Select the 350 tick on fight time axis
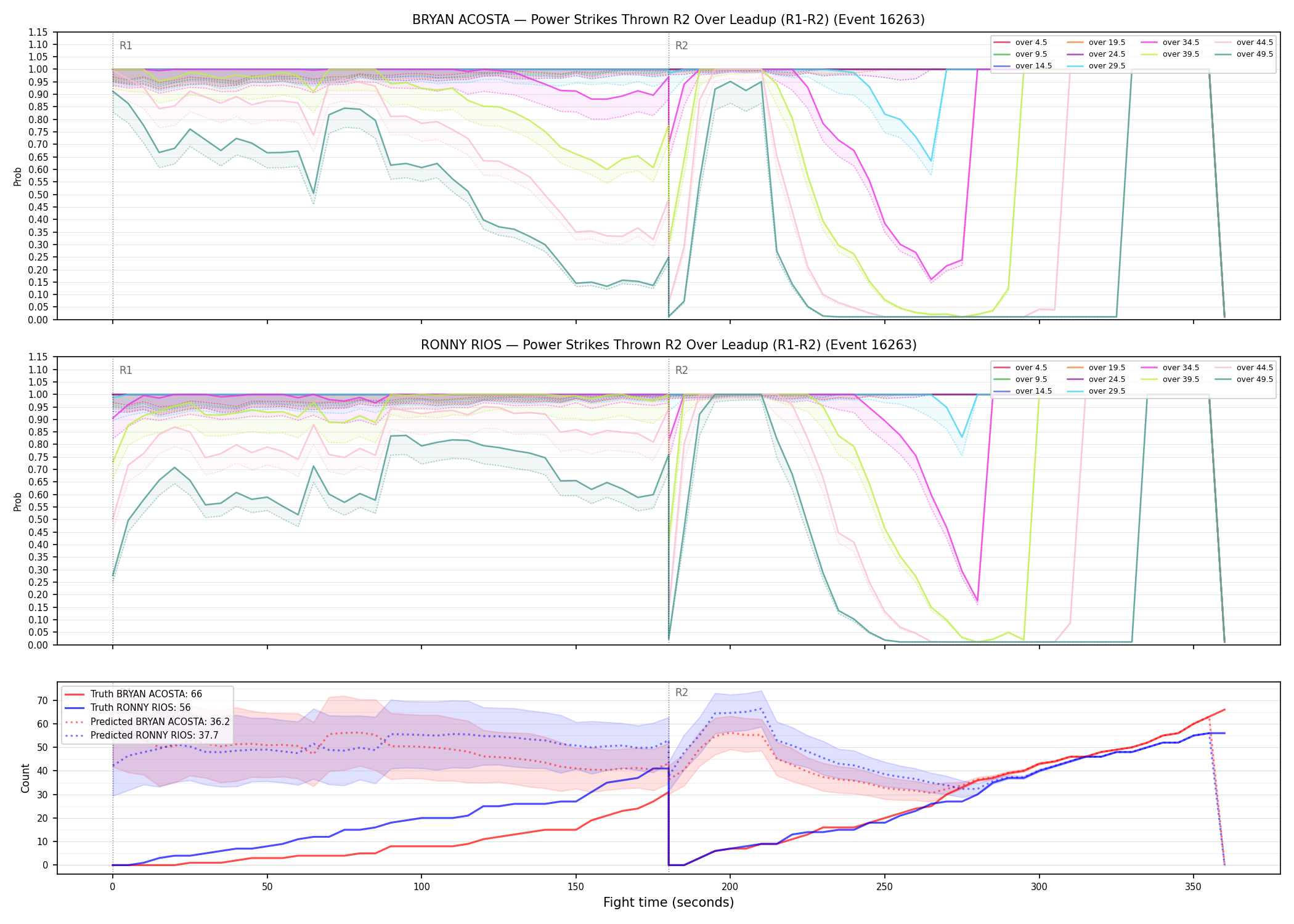 tap(1194, 887)
